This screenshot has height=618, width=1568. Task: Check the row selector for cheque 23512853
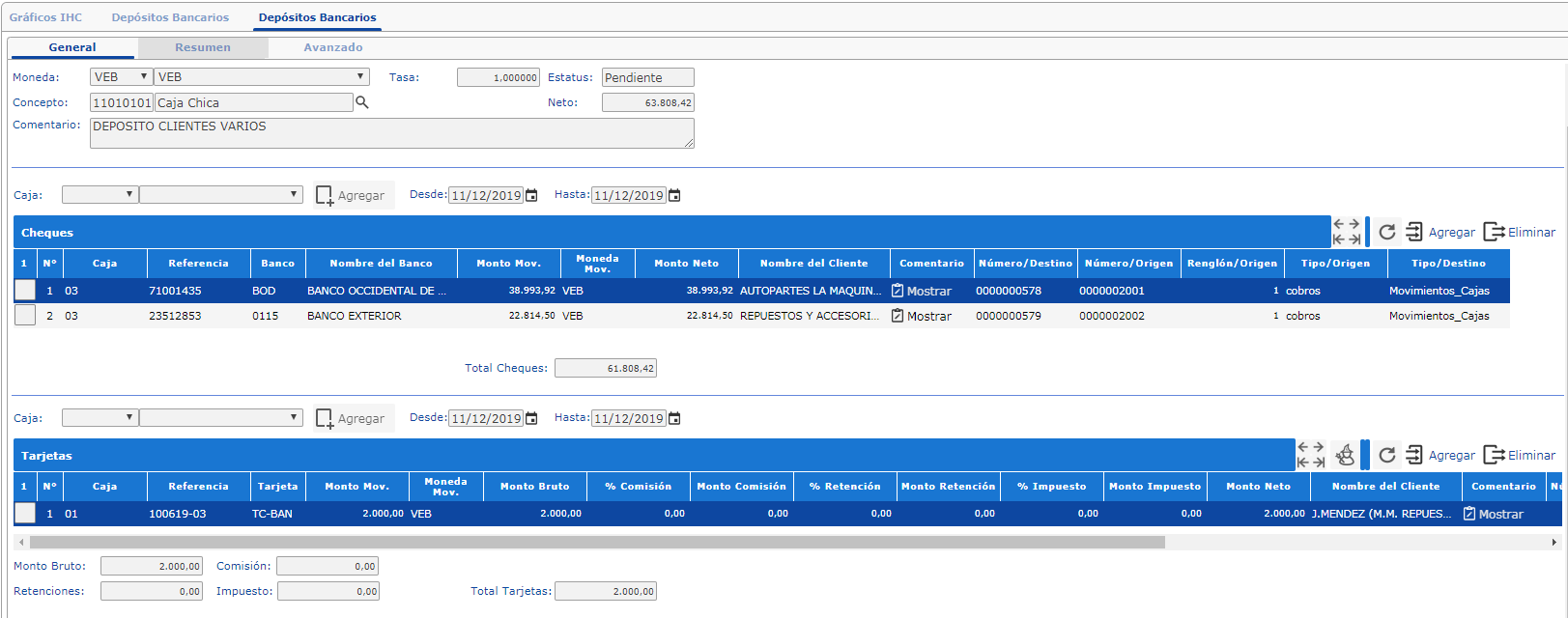tap(25, 315)
